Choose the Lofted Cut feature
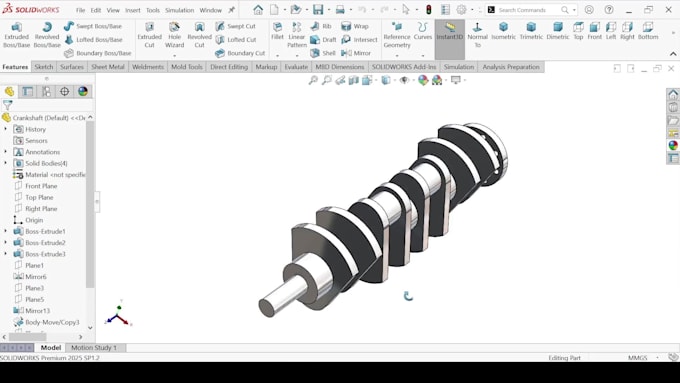The width and height of the screenshot is (680, 383). point(236,39)
